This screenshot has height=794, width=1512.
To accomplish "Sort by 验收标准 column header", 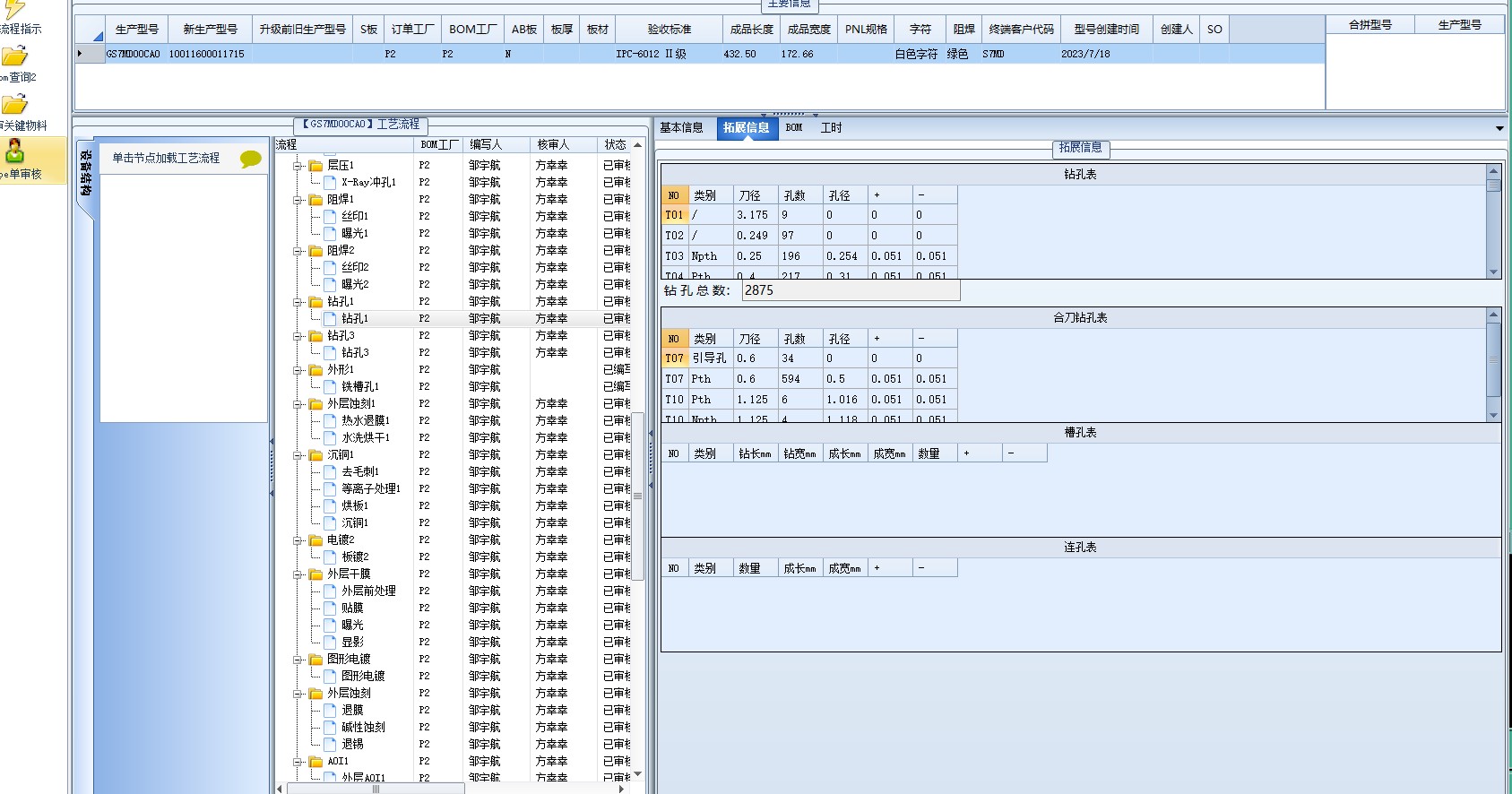I will [x=670, y=30].
